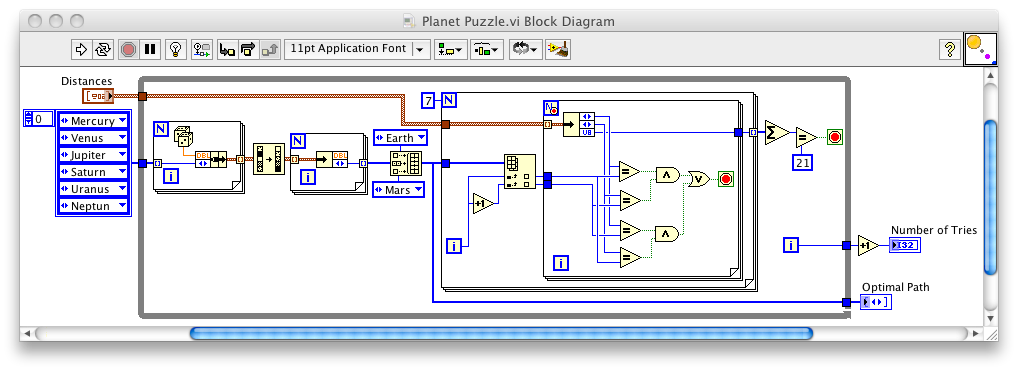
Task: Select the Earth enum constant
Action: click(401, 138)
